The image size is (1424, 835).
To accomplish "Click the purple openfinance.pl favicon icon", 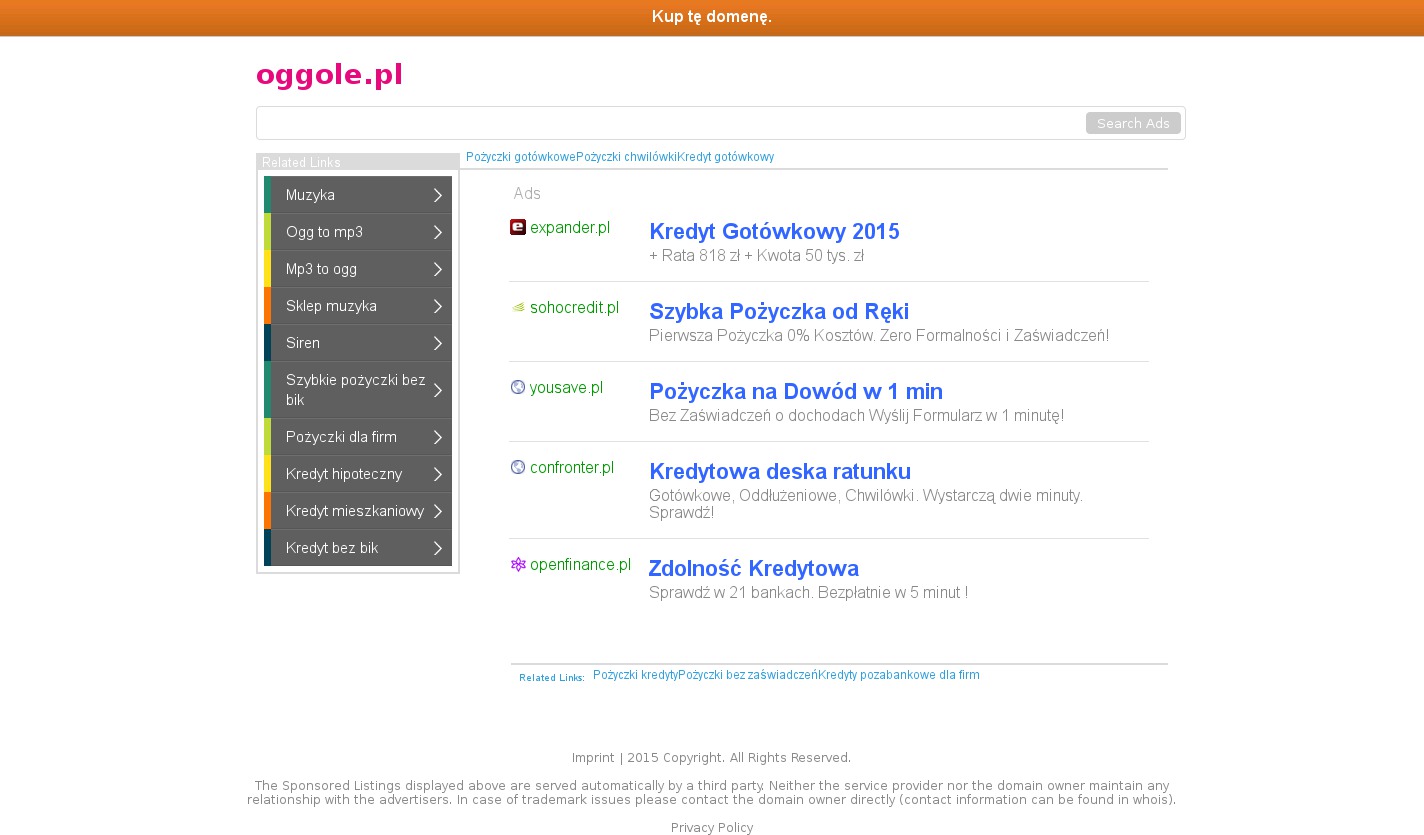I will (x=518, y=564).
